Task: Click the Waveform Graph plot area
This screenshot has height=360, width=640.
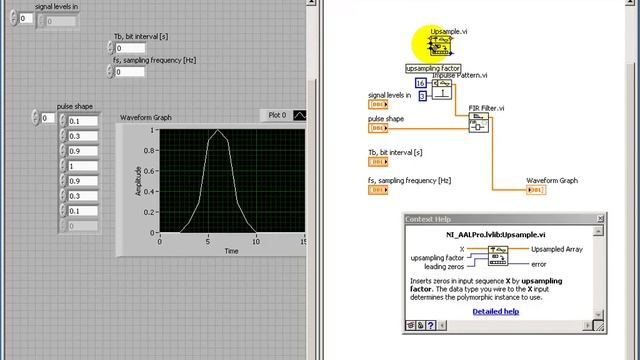Action: (232, 181)
